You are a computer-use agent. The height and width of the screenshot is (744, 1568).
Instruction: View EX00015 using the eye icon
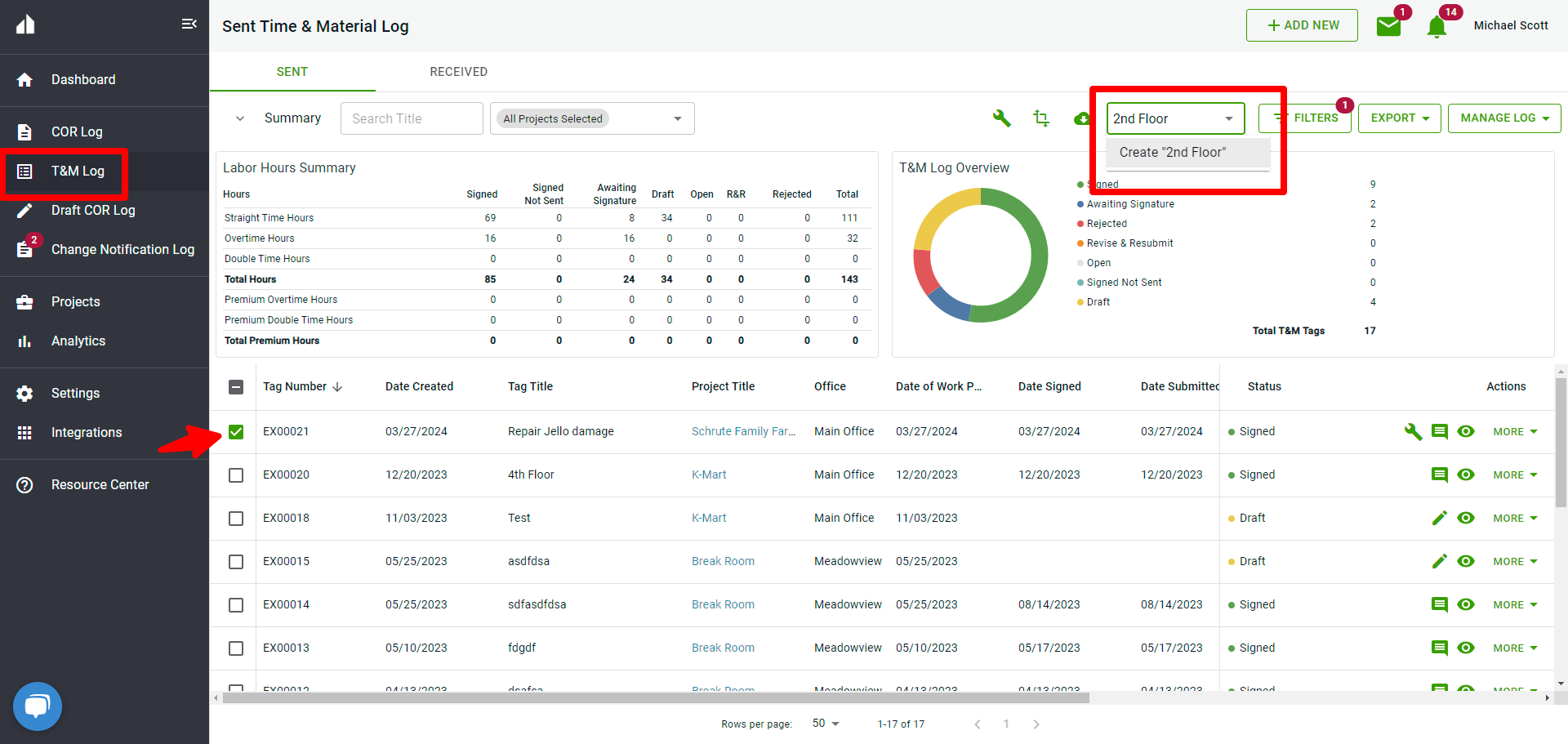tap(1466, 561)
